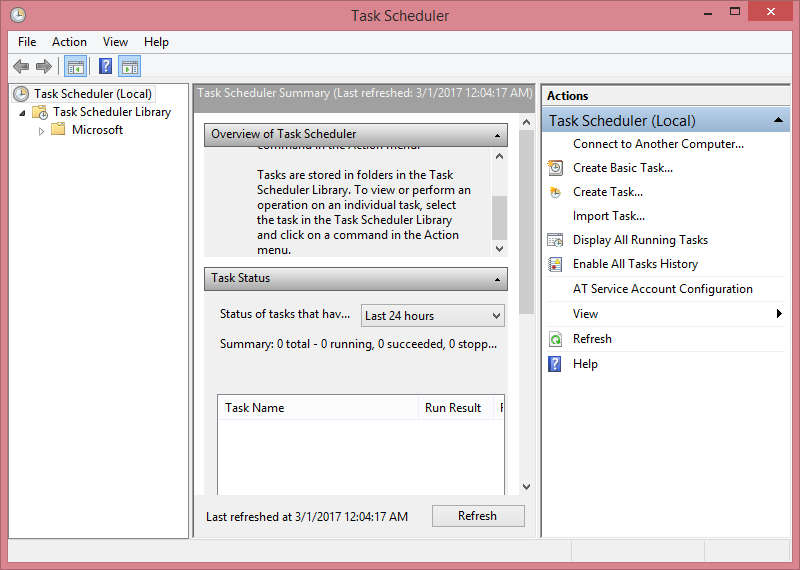Open the Action menu
This screenshot has width=800, height=570.
[x=69, y=42]
